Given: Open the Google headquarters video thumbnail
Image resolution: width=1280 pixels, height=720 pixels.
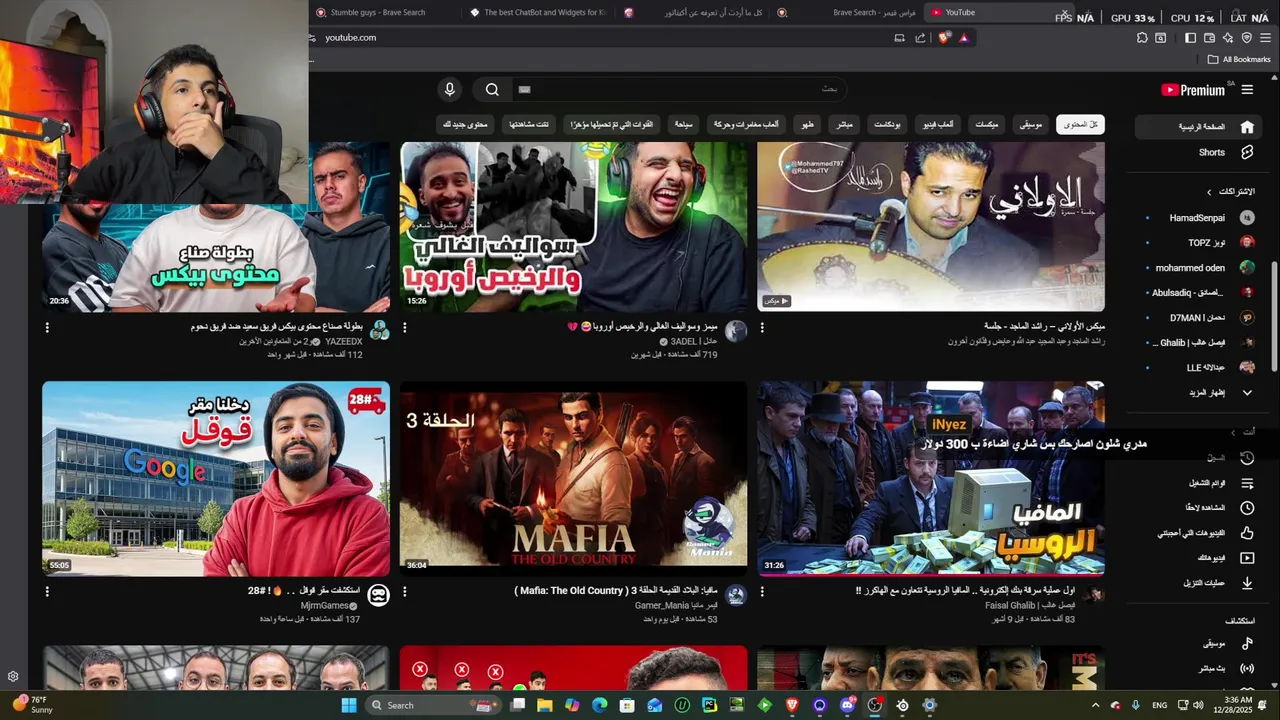Looking at the screenshot, I should pos(216,478).
